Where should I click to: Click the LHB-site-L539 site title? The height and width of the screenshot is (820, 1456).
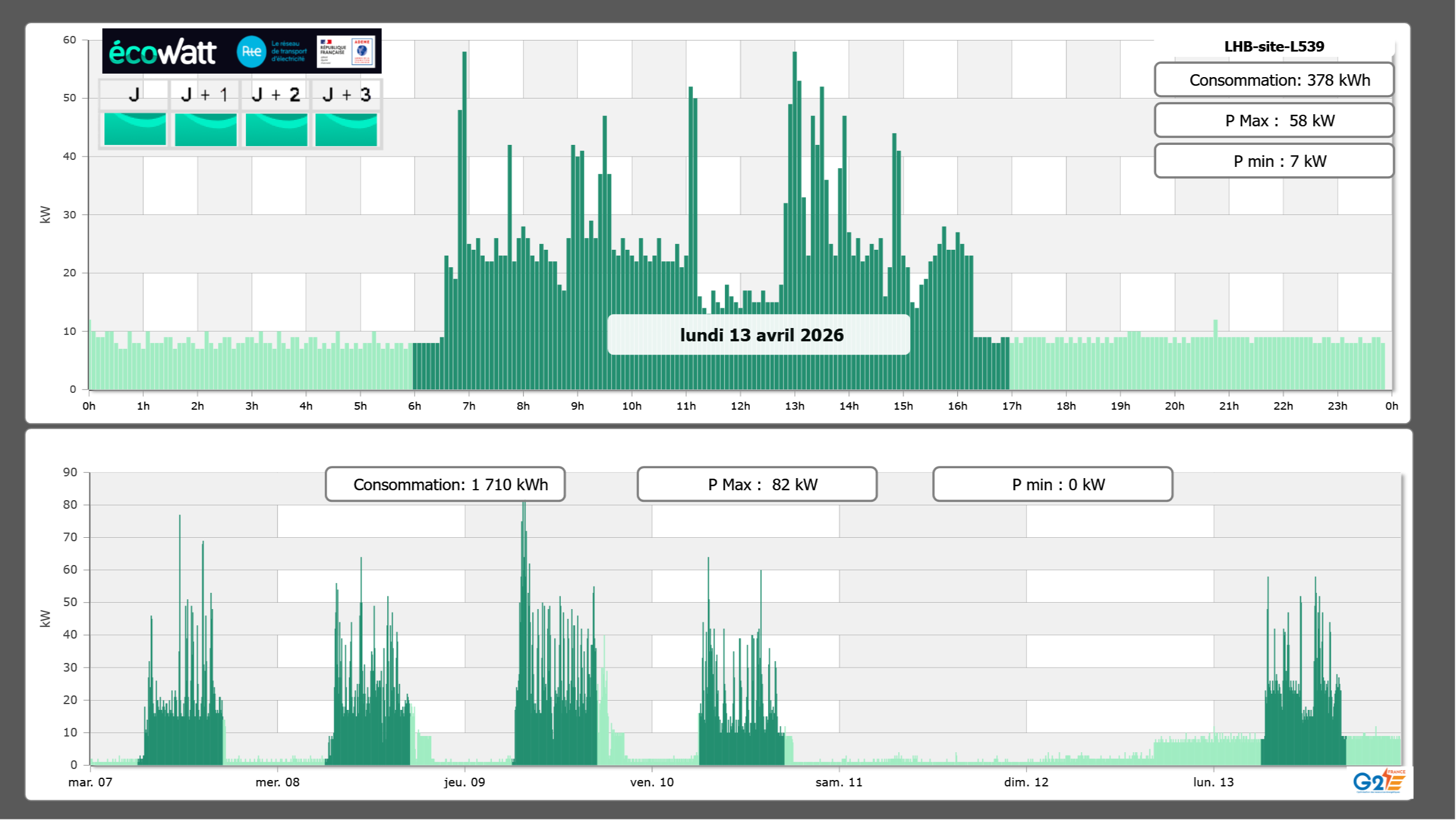[1273, 46]
